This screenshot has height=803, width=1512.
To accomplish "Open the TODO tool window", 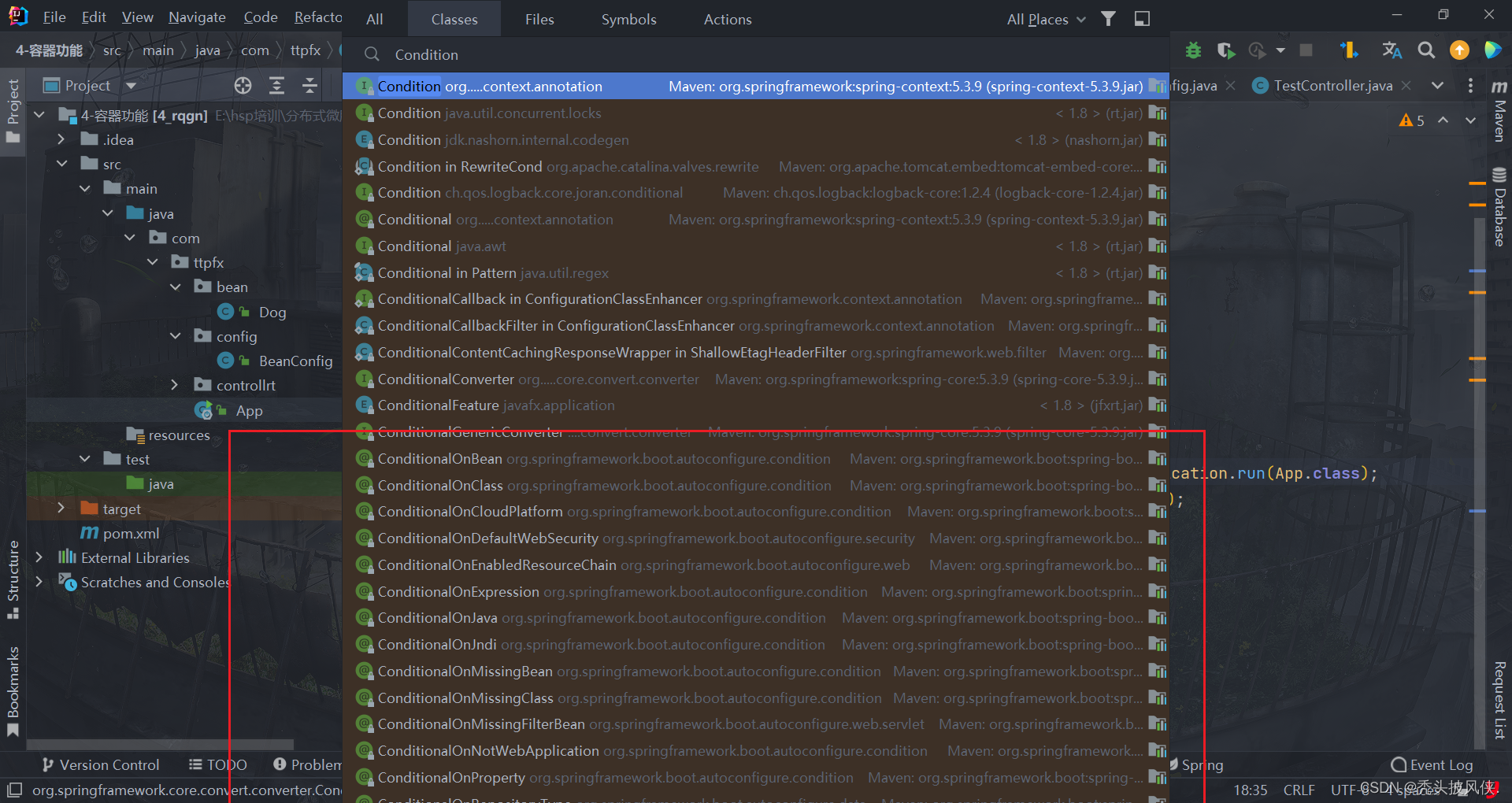I will click(x=218, y=764).
